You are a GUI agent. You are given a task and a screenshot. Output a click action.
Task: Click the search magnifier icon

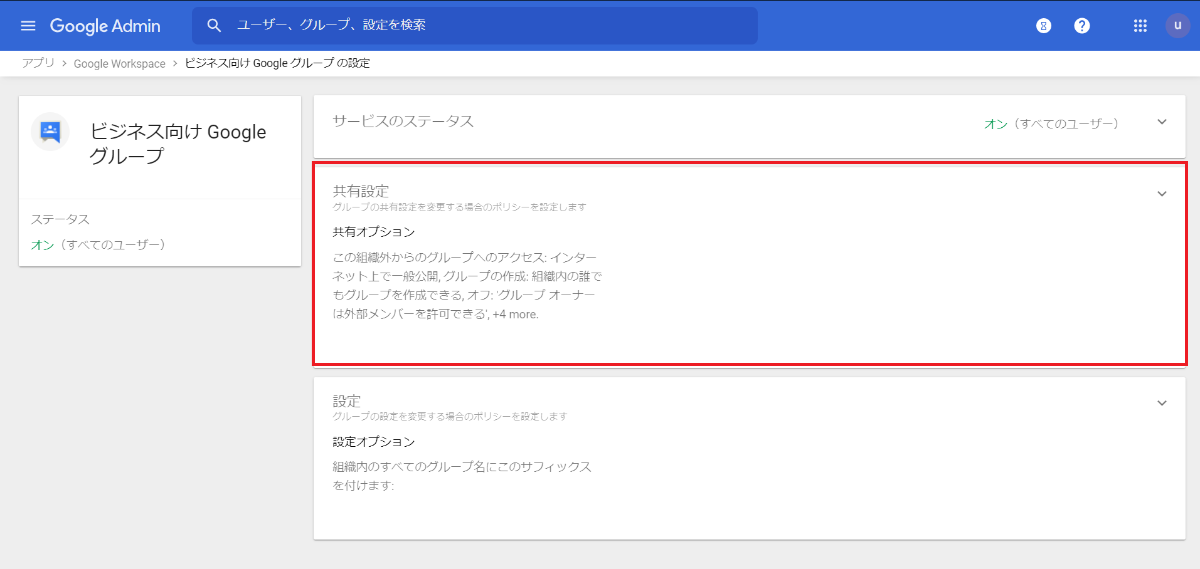coord(214,25)
